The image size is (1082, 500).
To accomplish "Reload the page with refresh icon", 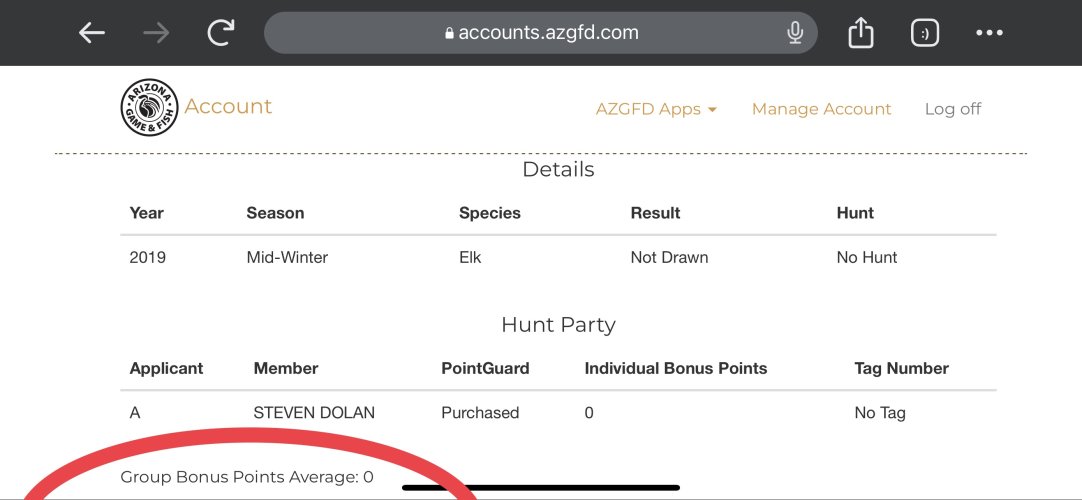I will tap(221, 32).
